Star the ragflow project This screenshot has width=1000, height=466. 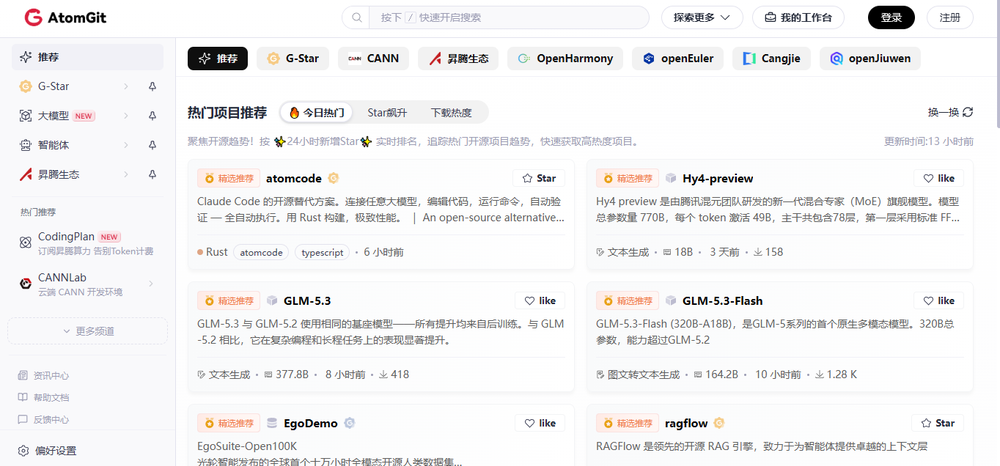coord(938,423)
